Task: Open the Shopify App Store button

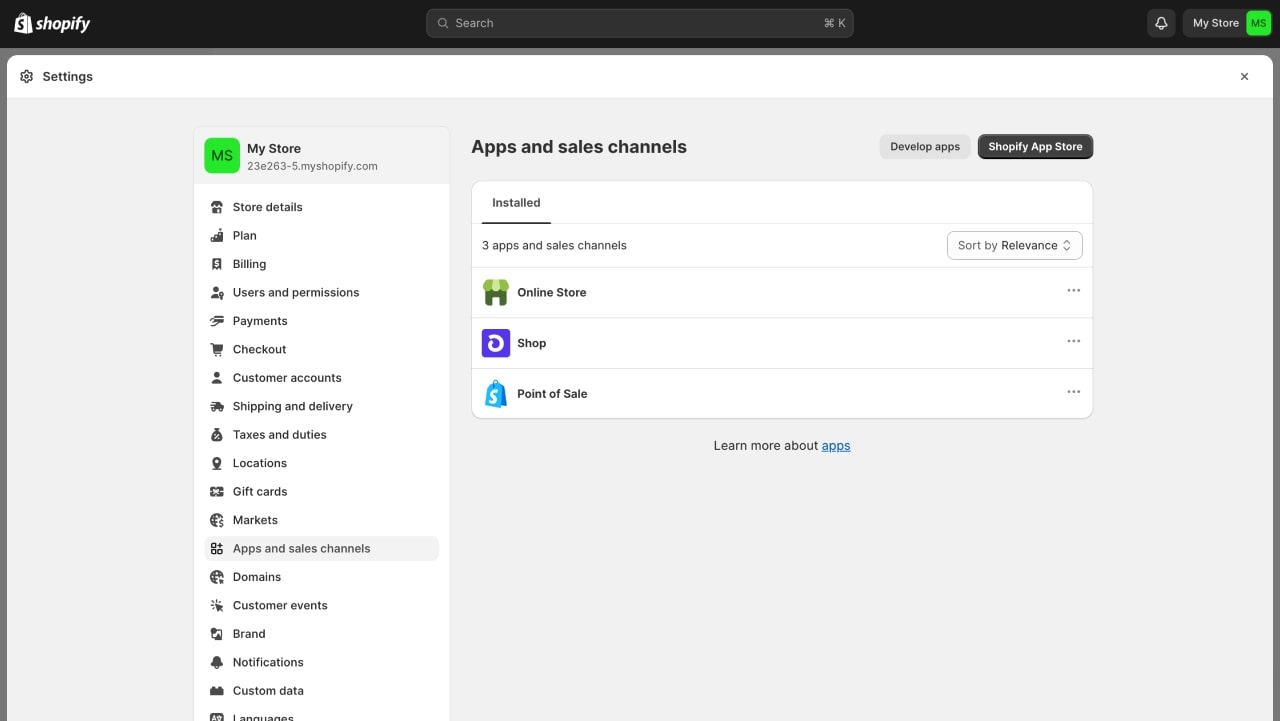Action: coord(1035,147)
